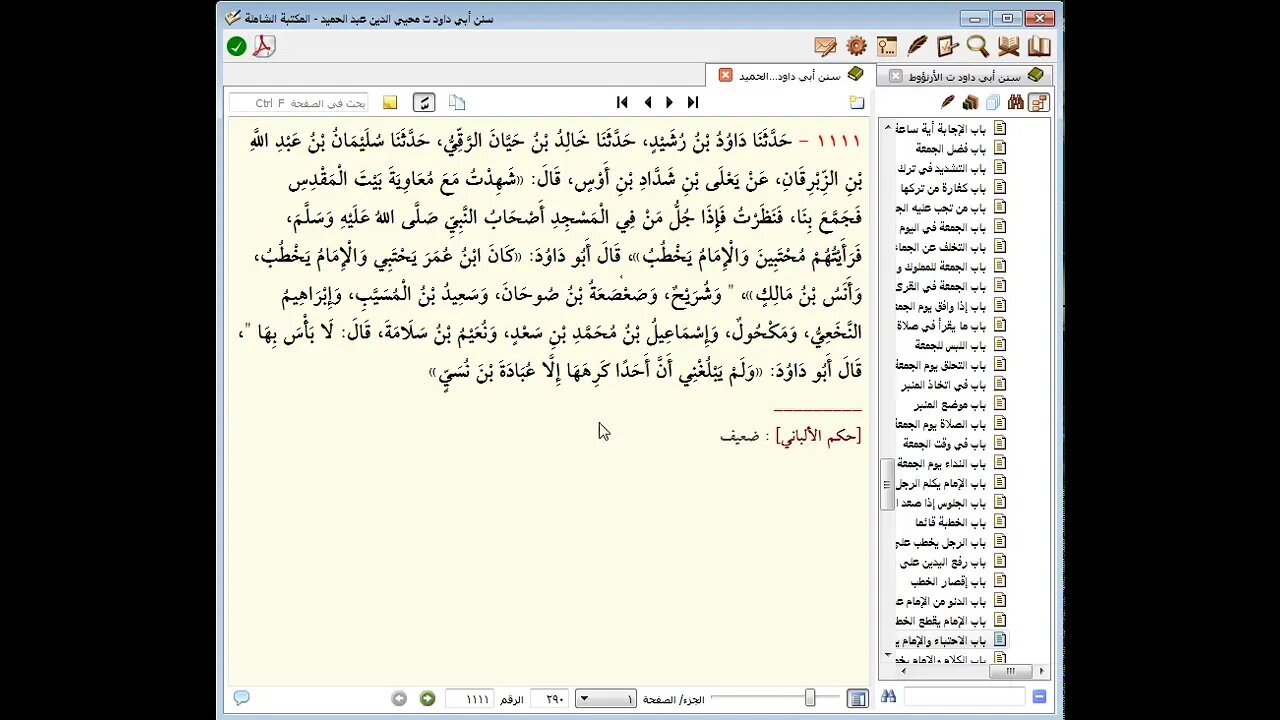The height and width of the screenshot is (720, 1280).
Task: Click the tree structure view icon
Action: (x=1038, y=102)
